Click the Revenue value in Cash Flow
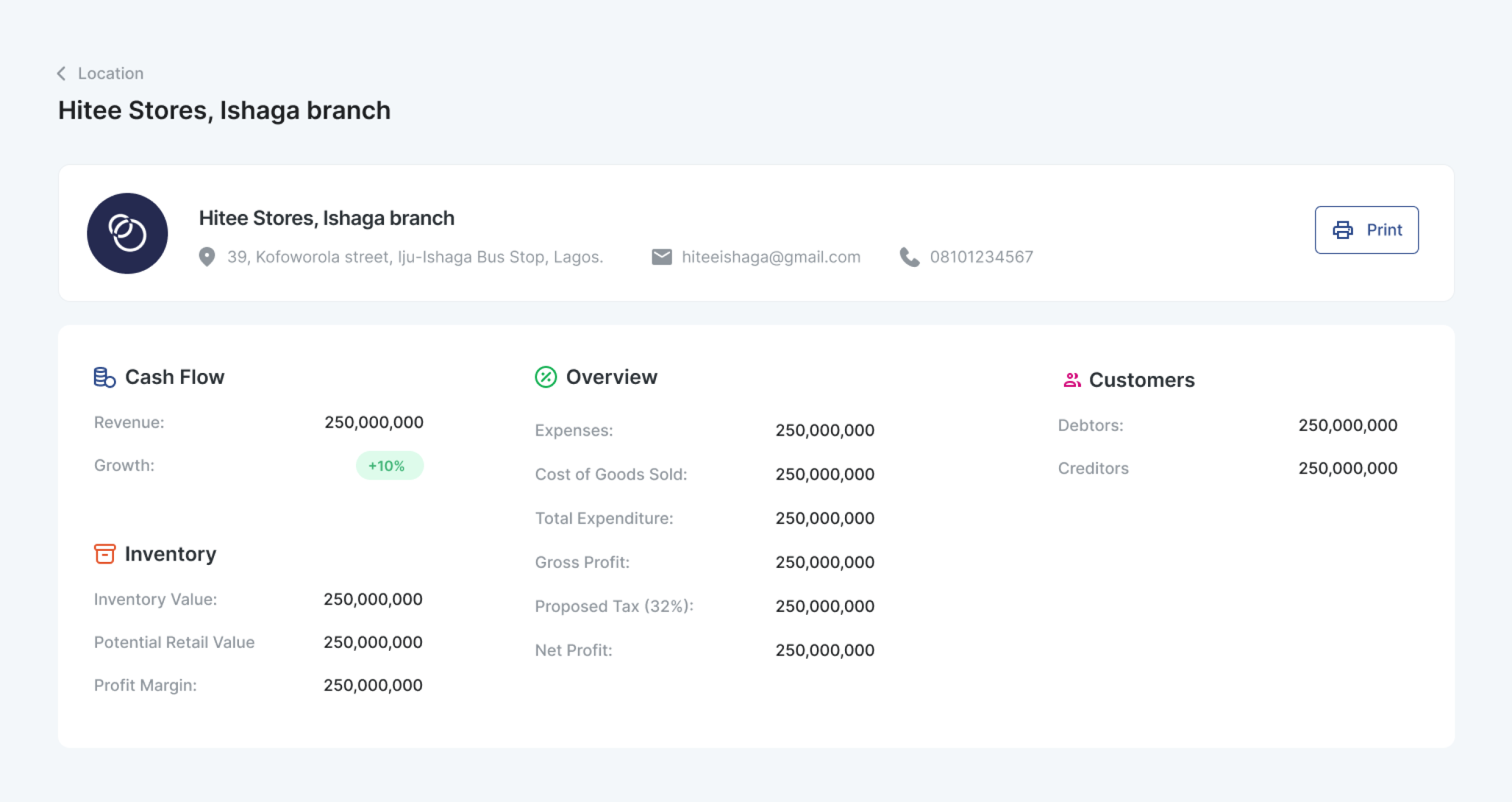 (373, 422)
